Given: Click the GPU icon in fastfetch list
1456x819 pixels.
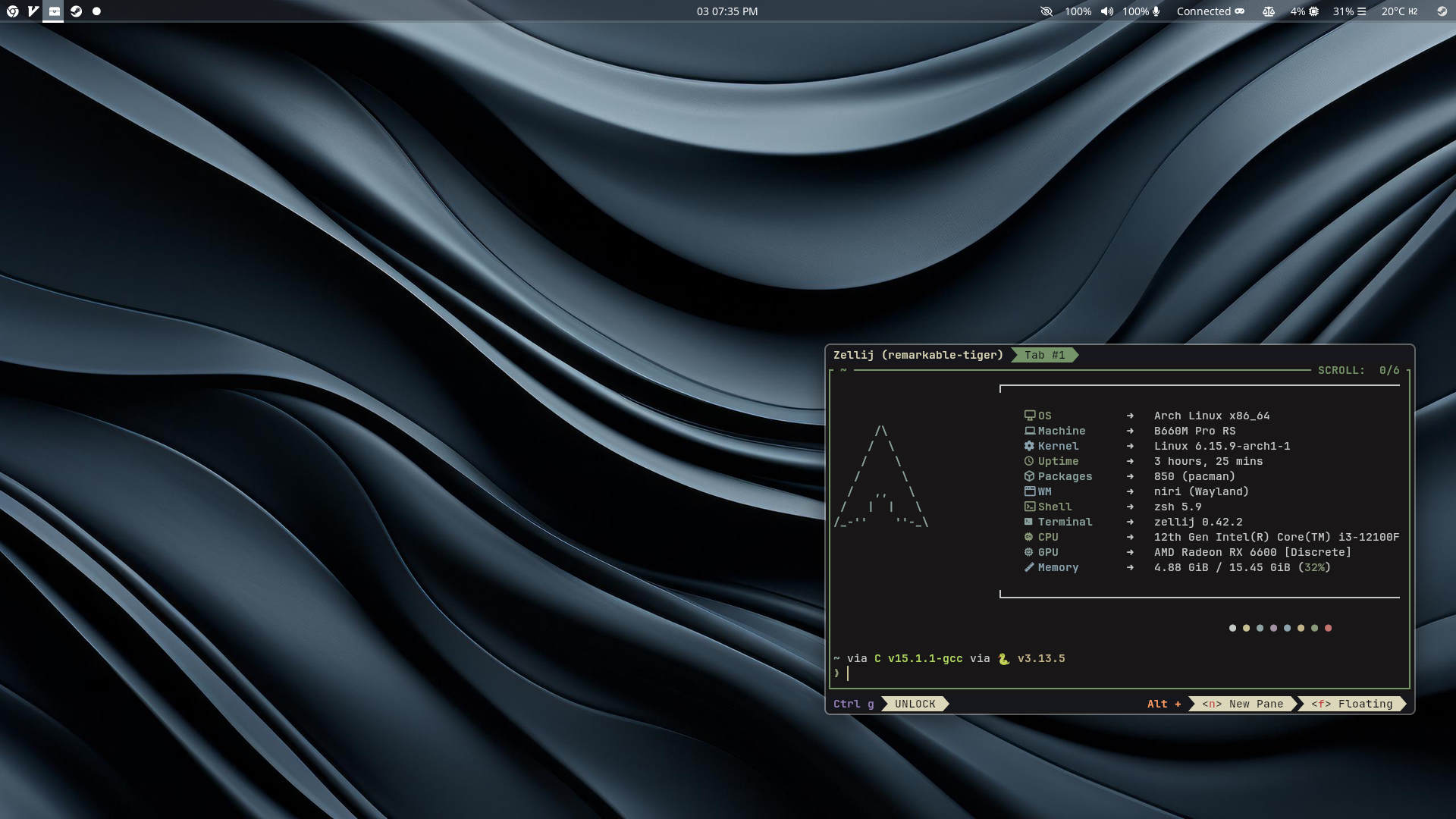Looking at the screenshot, I should pos(1029,552).
